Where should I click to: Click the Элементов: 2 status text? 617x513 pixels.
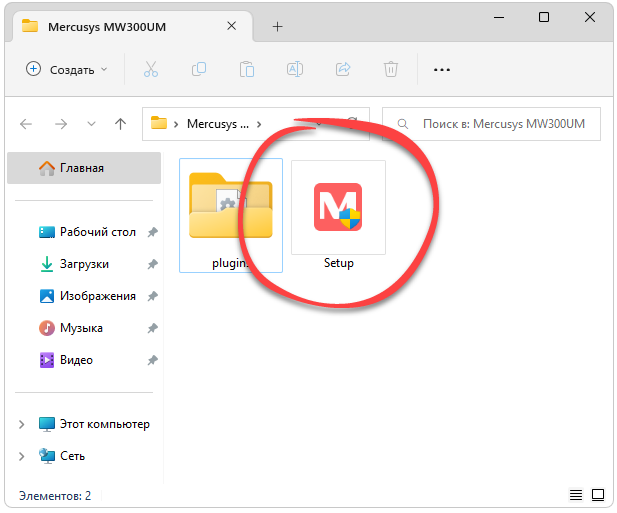[x=55, y=496]
